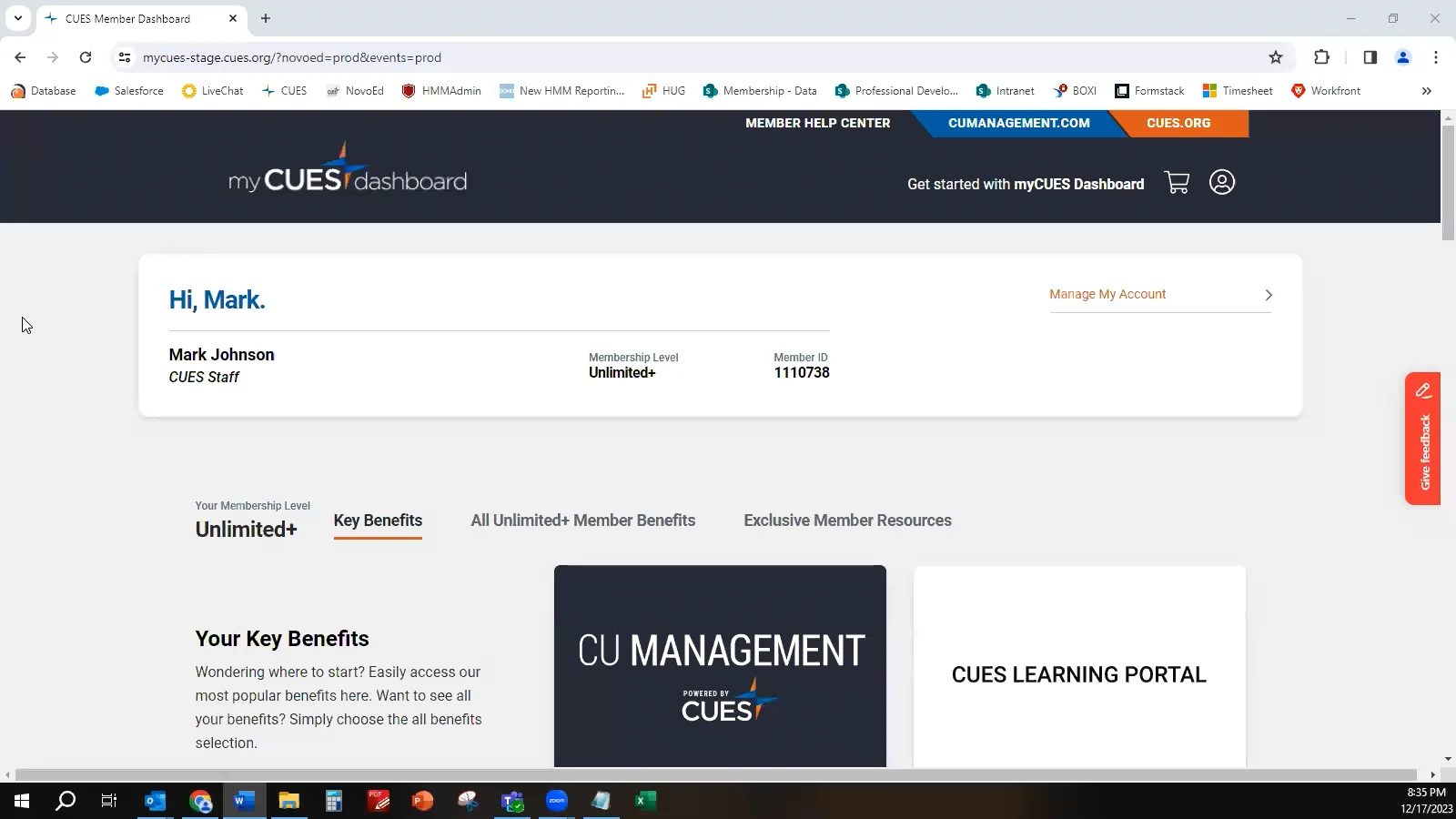Open the Salesforce bookmark
1456x819 pixels.
coord(128,90)
